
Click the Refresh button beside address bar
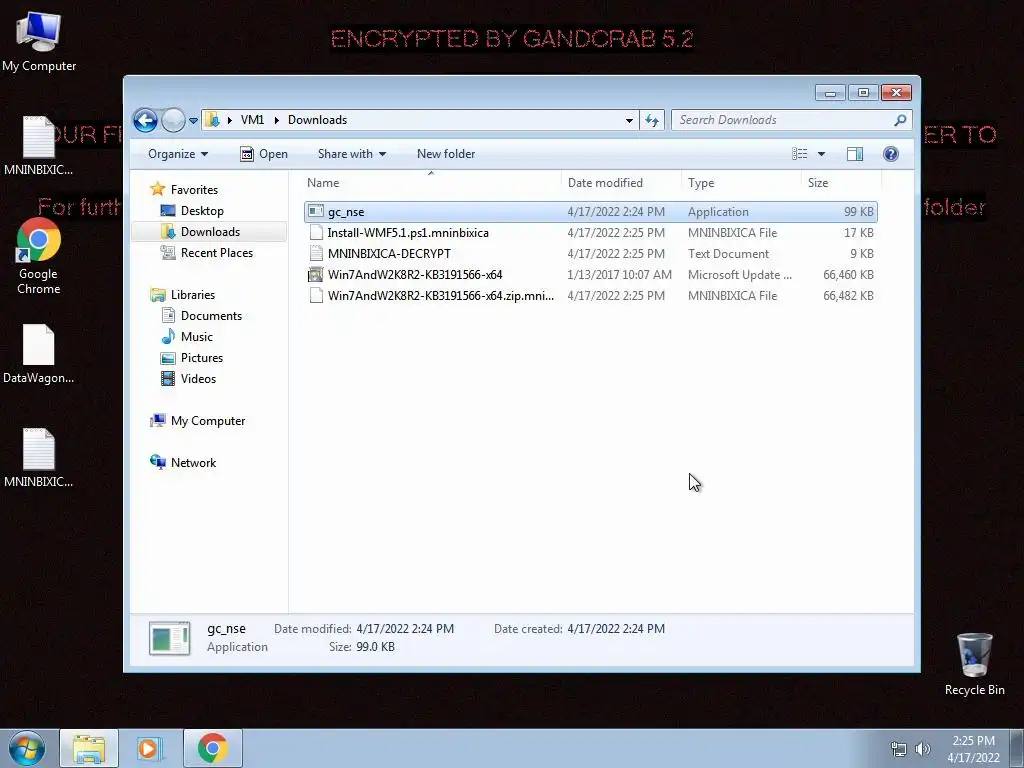tap(652, 120)
